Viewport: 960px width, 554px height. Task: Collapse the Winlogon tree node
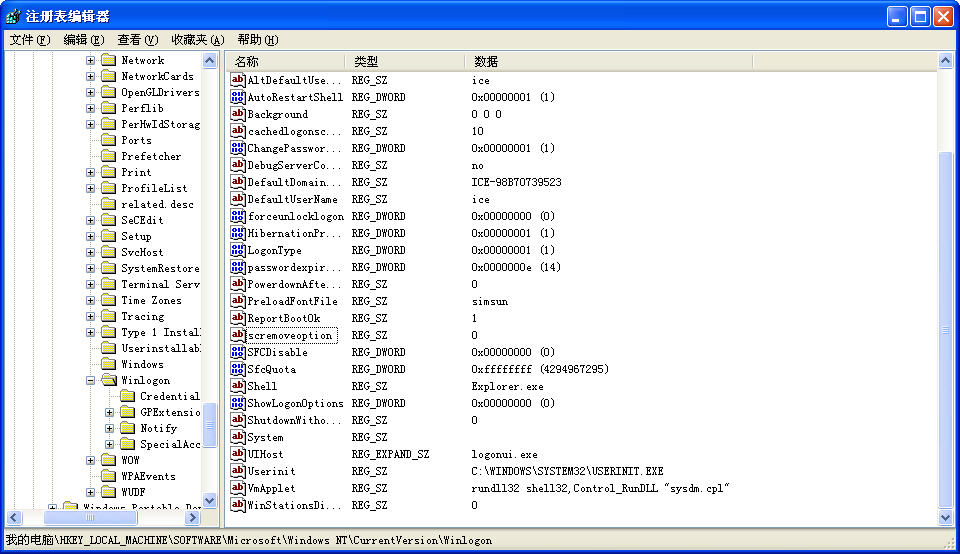[91, 380]
